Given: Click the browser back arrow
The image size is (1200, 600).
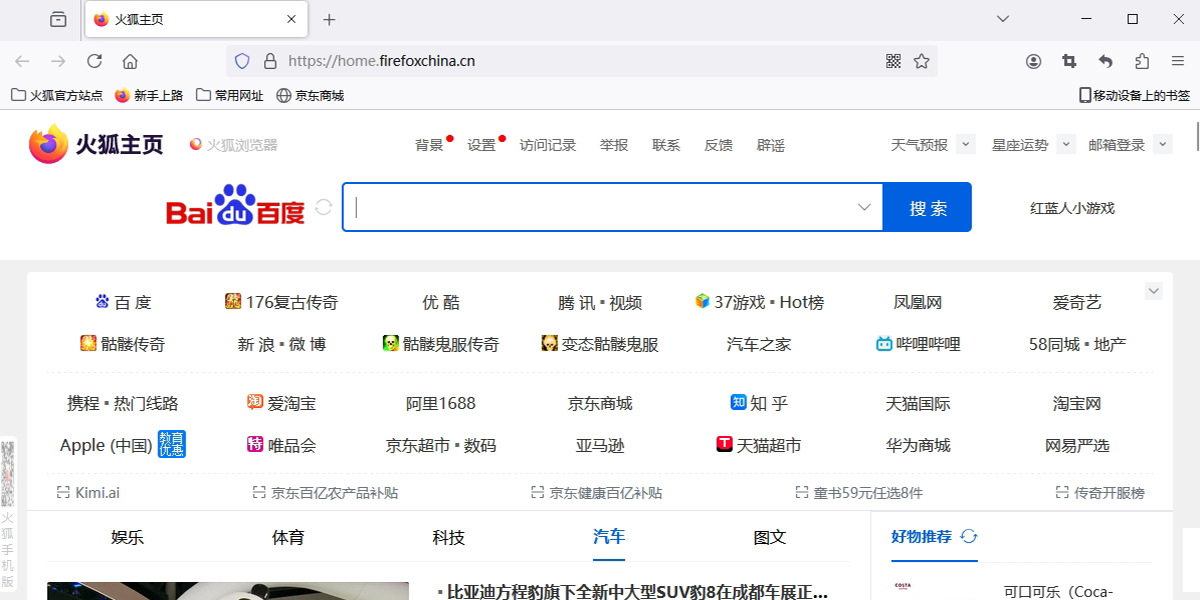Looking at the screenshot, I should point(22,61).
